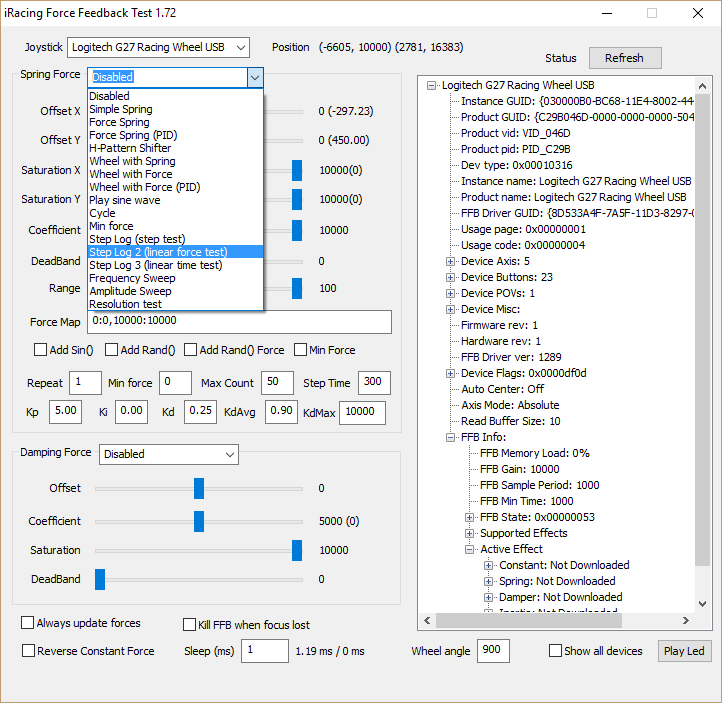Click the Kp value field

[x=66, y=412]
